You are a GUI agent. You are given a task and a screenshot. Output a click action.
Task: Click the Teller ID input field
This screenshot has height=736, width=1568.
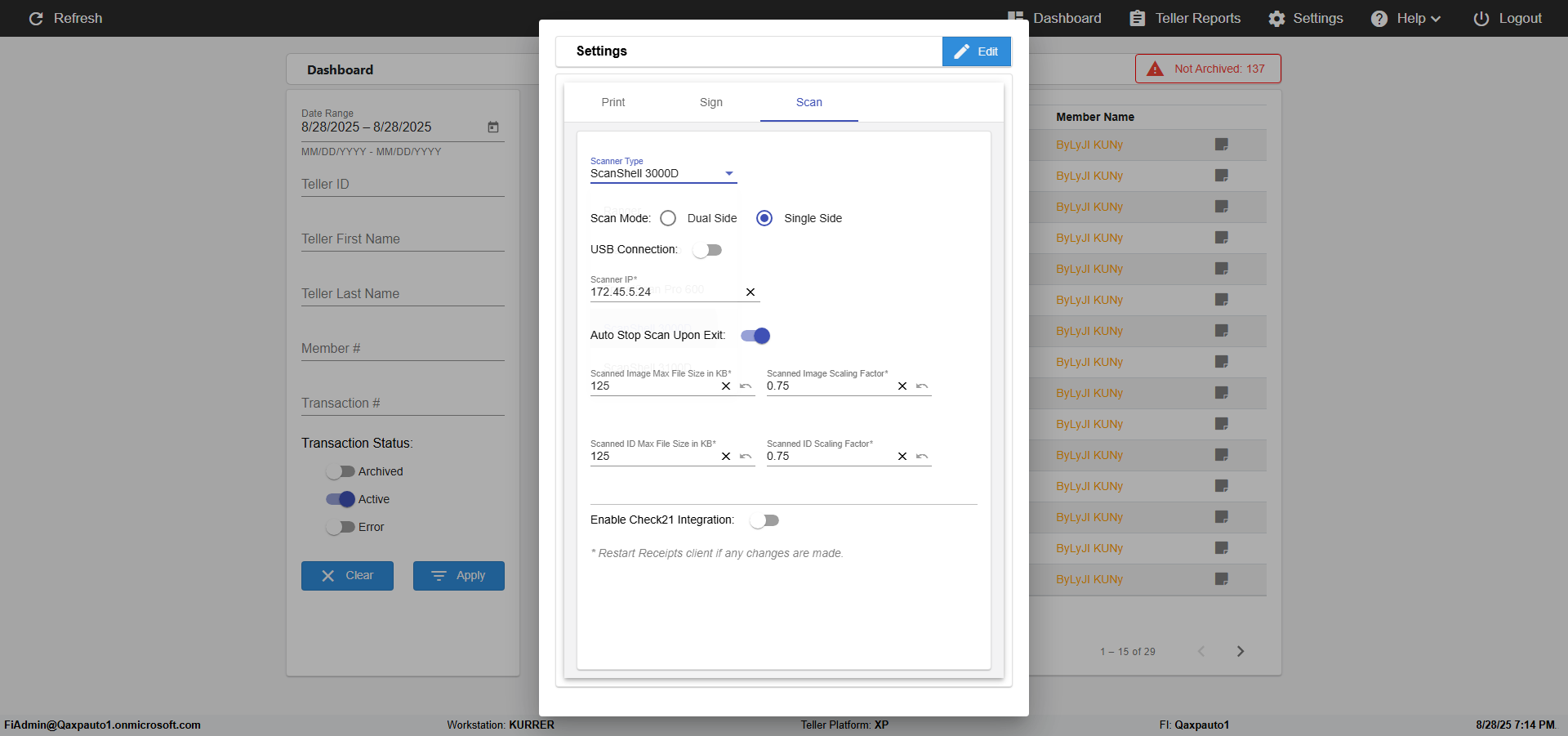[x=403, y=185]
